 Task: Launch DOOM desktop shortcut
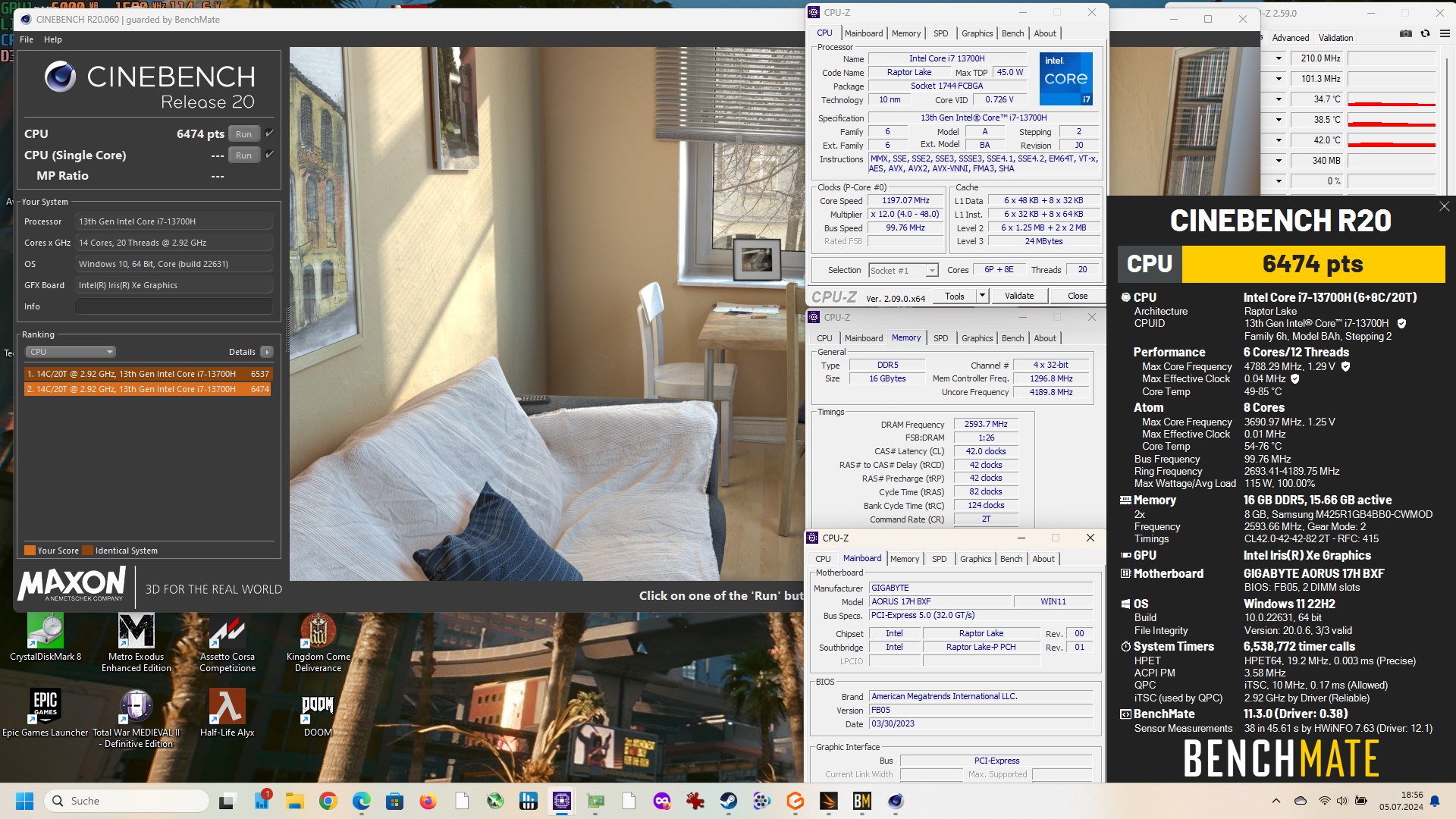point(318,713)
